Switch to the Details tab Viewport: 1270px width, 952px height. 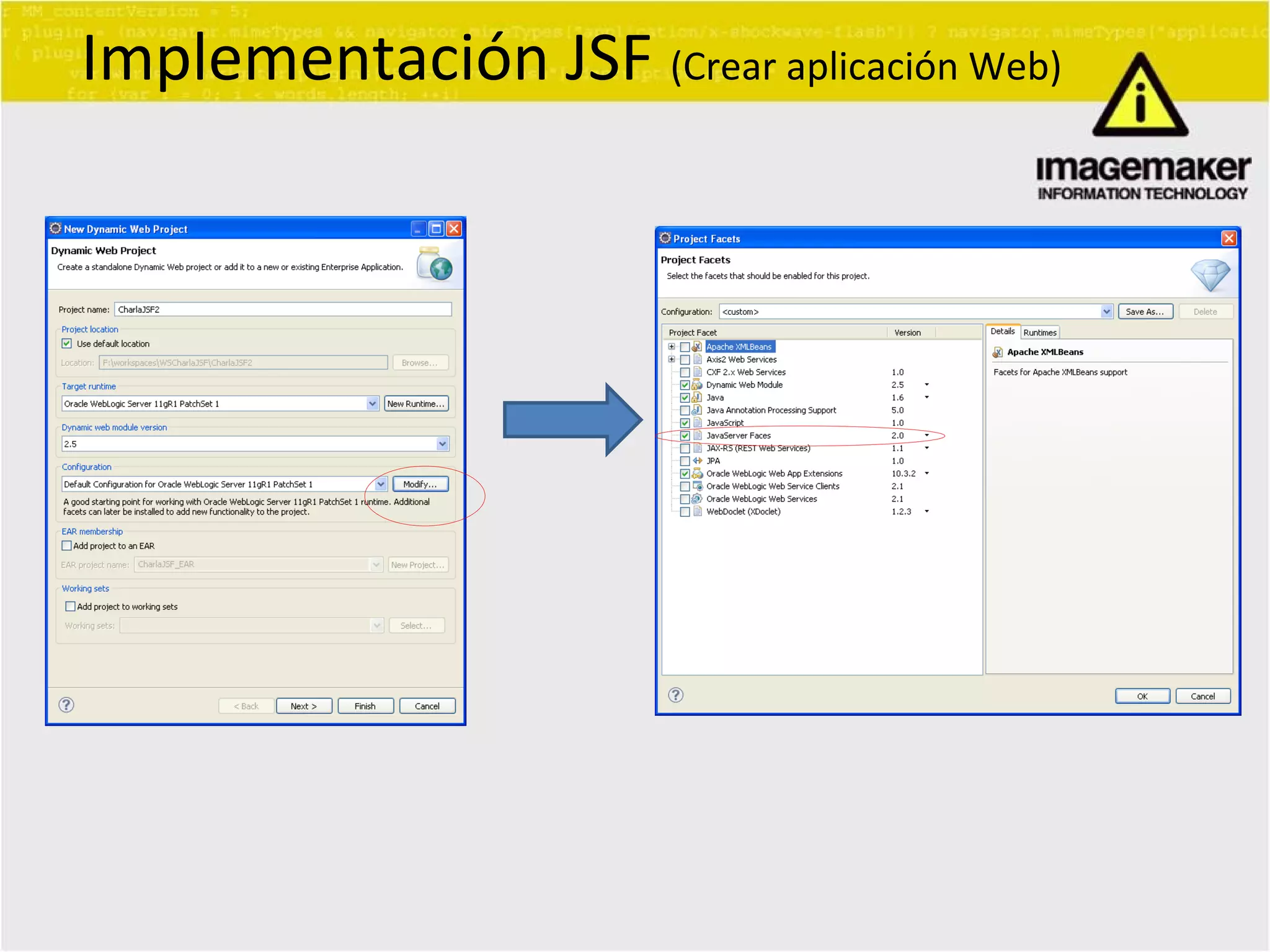[x=1003, y=332]
